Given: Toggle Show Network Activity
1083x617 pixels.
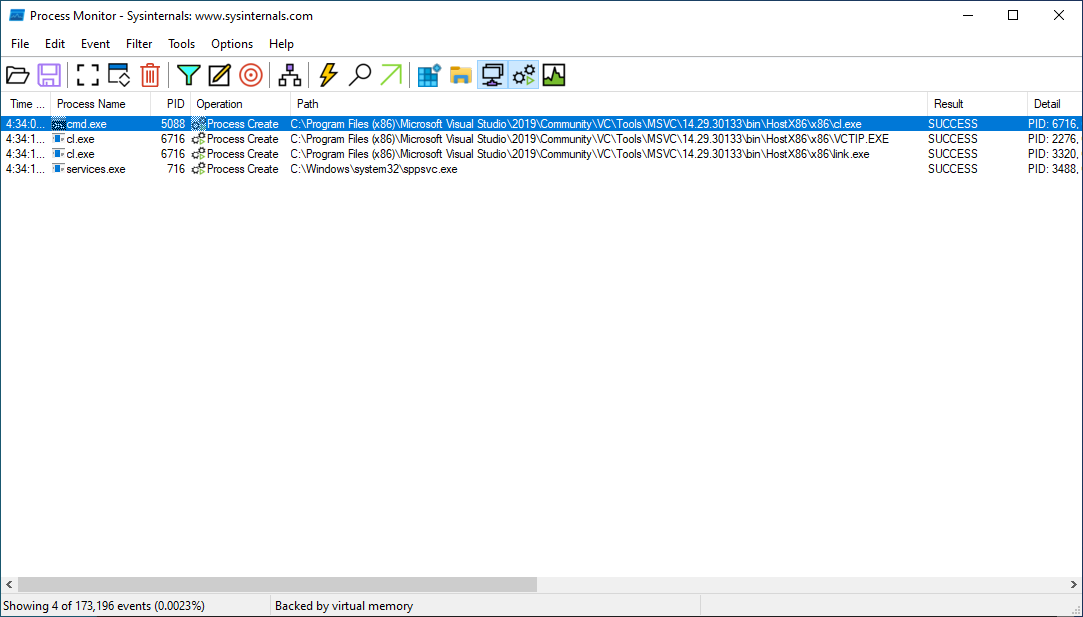Looking at the screenshot, I should coord(492,75).
